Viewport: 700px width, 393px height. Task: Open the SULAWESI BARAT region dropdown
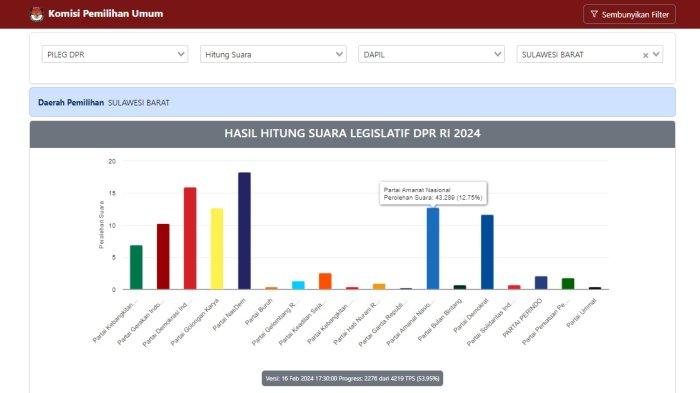click(589, 54)
